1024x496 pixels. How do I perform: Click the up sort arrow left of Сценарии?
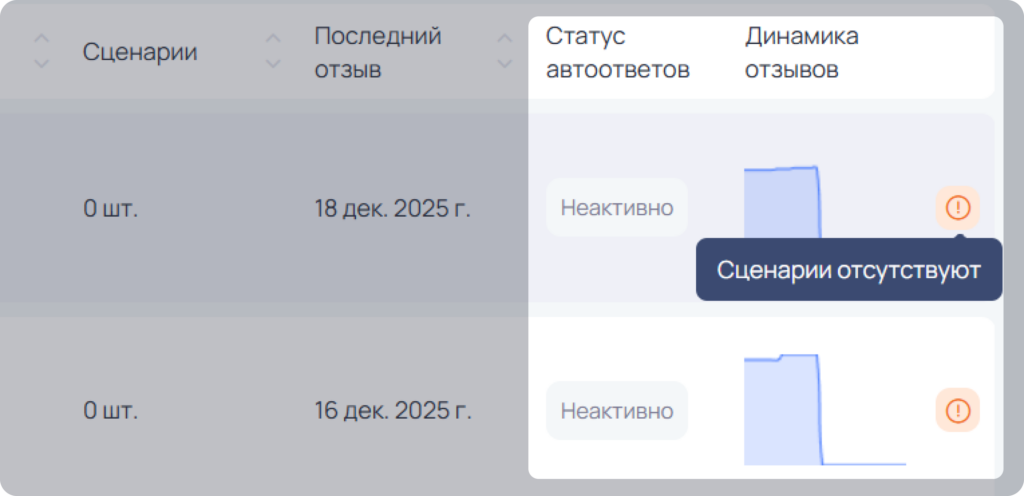[x=41, y=39]
